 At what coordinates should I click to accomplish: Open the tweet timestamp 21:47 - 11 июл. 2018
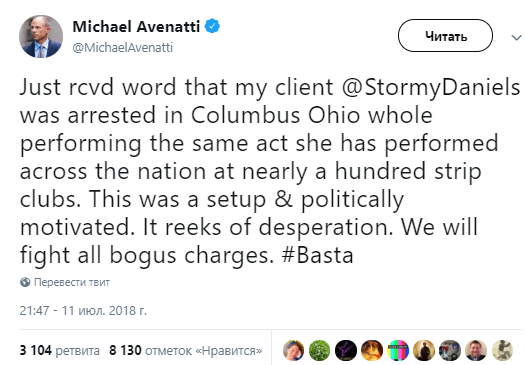tap(83, 310)
